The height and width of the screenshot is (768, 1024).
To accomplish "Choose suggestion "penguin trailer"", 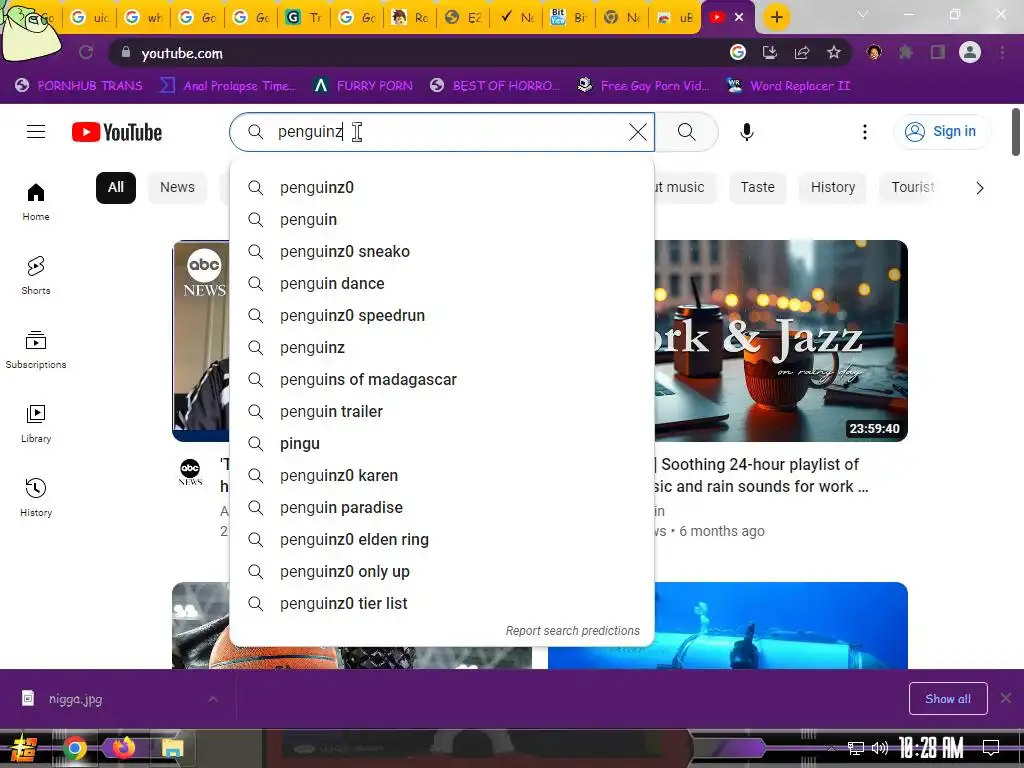I will pos(442,411).
